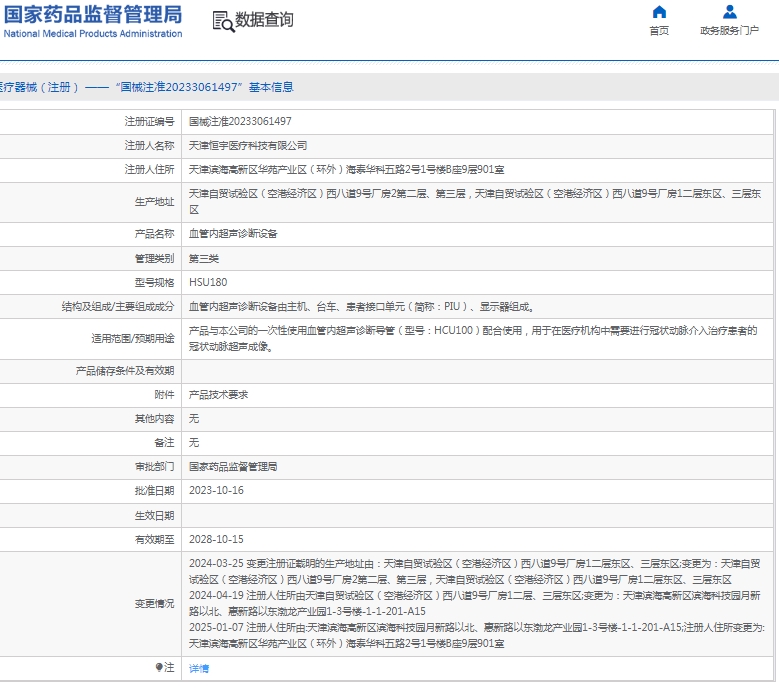Screen dimensions: 779x689
Task: Click the 有效期至 row label
Action: coord(154,539)
